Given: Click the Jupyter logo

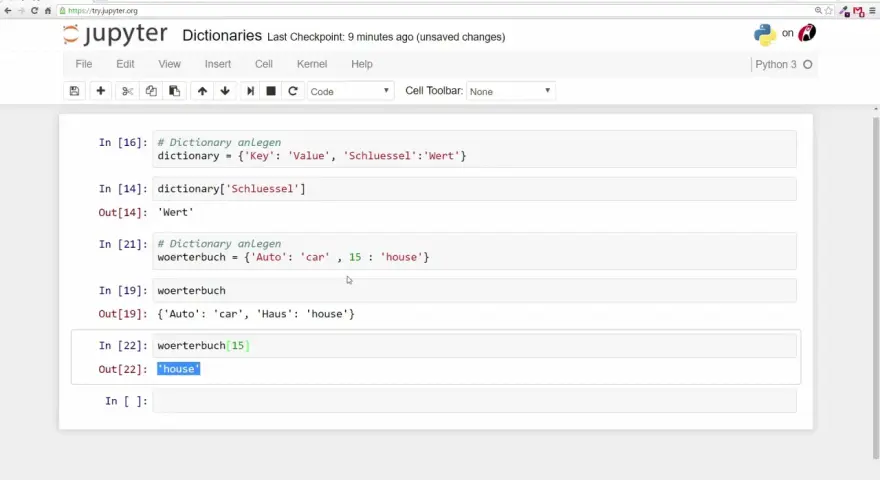Looking at the screenshot, I should pos(115,34).
